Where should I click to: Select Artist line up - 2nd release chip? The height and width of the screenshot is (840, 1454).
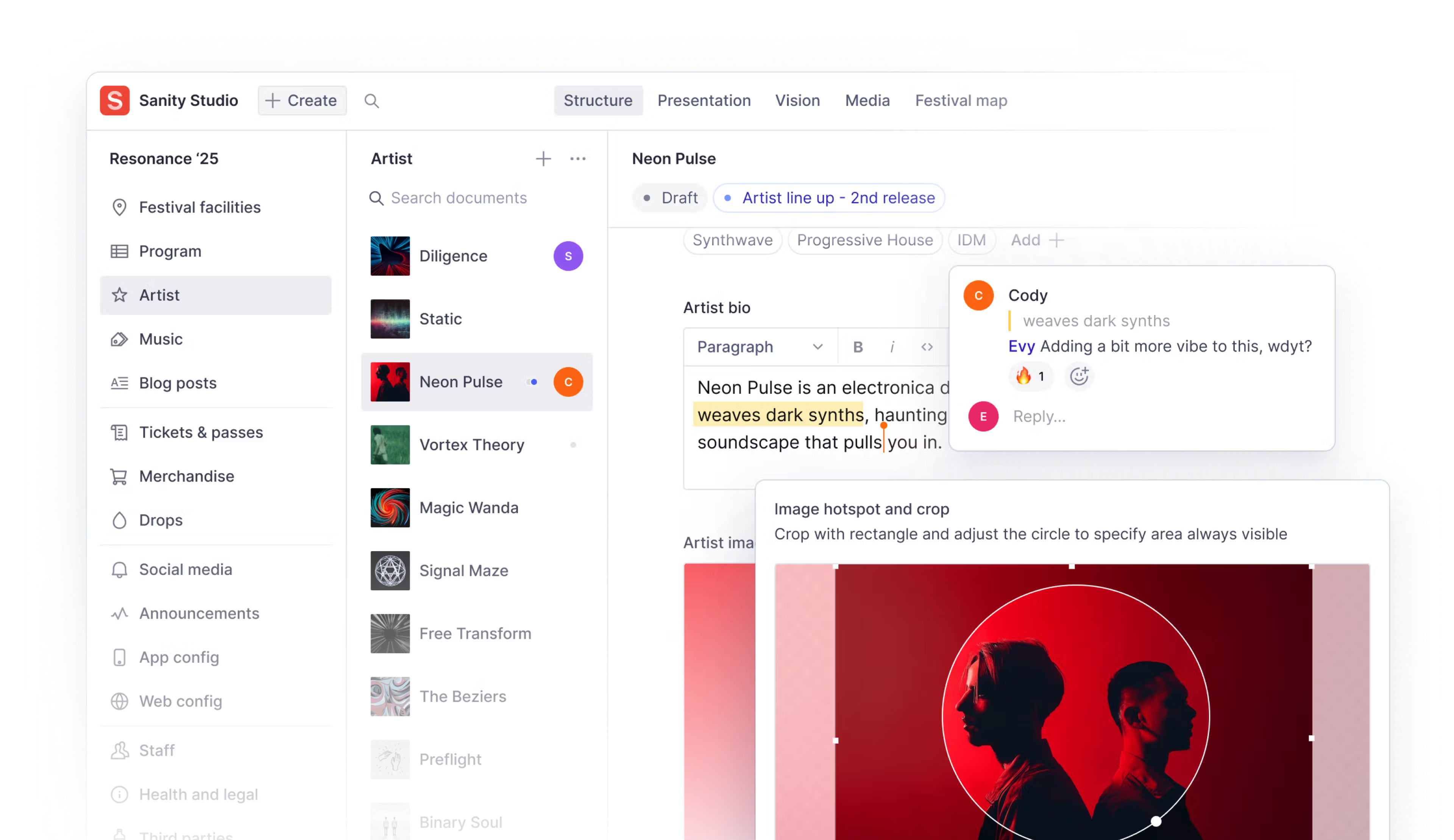click(x=829, y=198)
